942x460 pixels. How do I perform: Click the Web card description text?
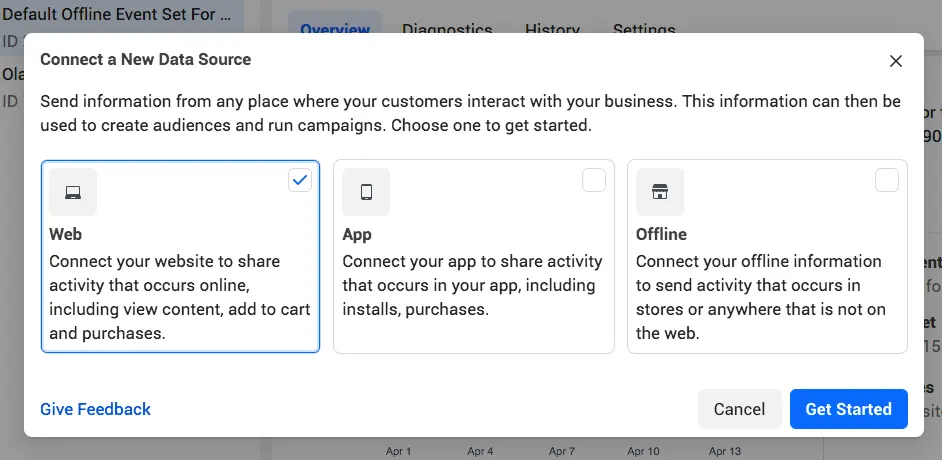point(180,297)
